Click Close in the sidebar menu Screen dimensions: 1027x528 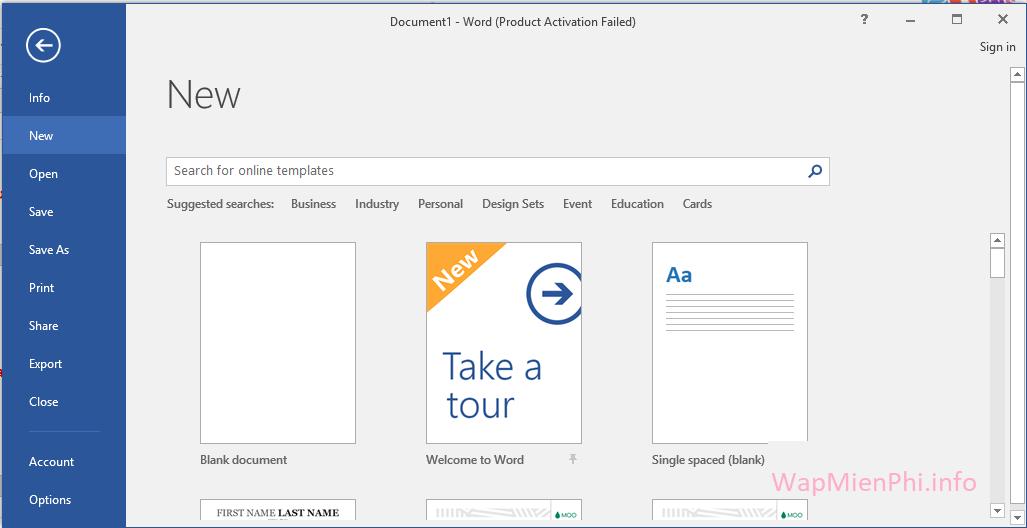click(63, 402)
